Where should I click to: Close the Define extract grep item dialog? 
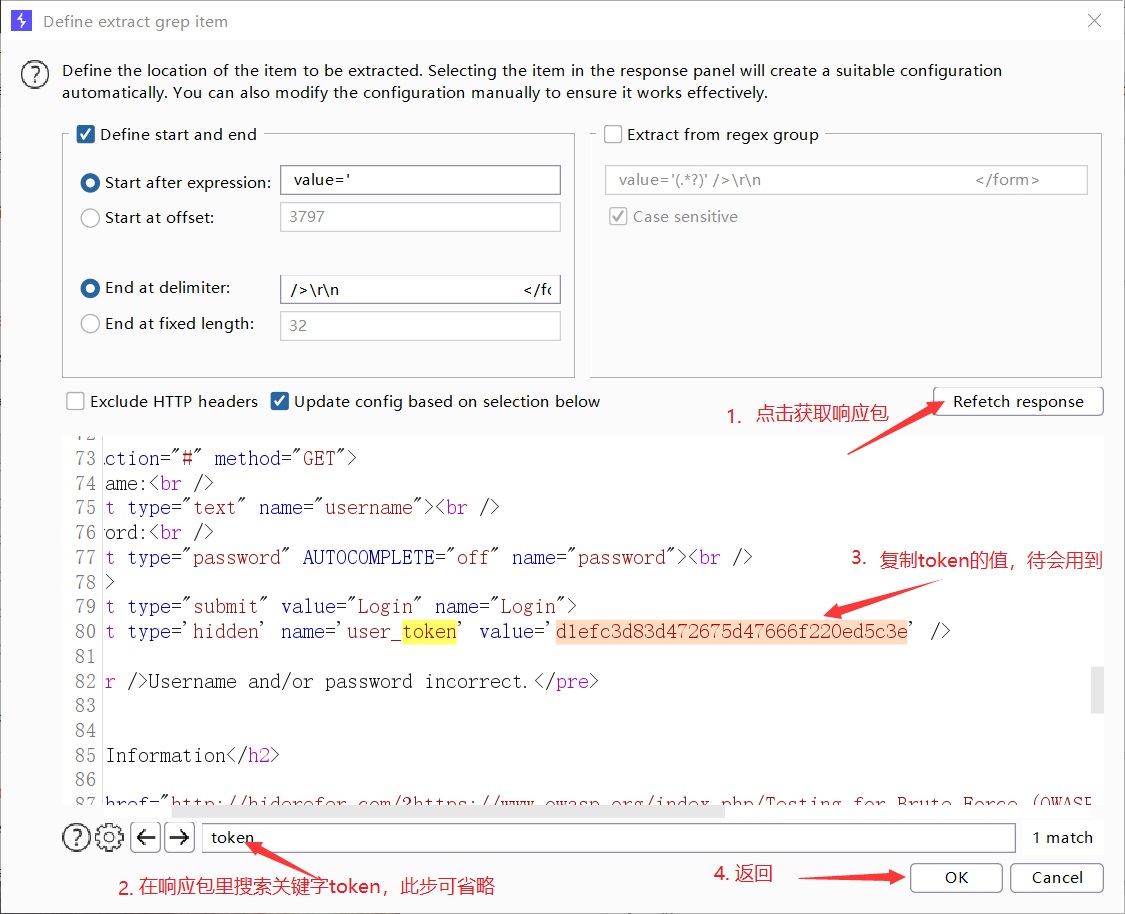(1094, 21)
